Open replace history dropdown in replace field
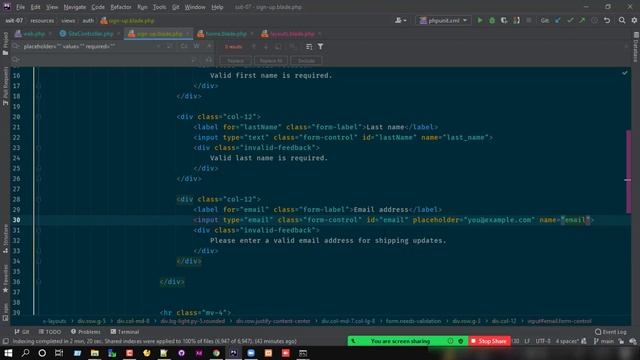640x360 pixels. point(16,60)
